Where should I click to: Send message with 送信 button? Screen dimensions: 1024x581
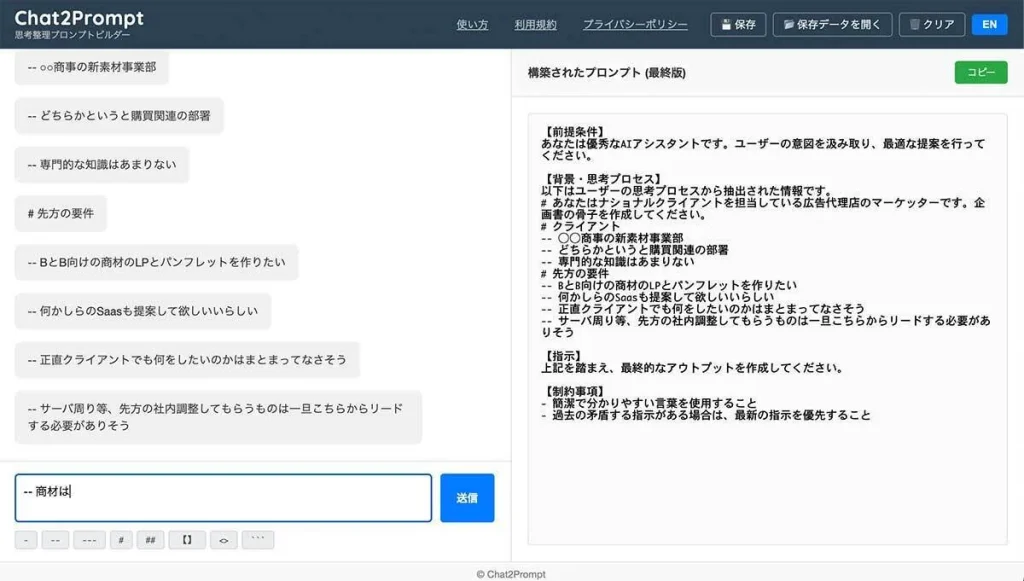tap(467, 498)
